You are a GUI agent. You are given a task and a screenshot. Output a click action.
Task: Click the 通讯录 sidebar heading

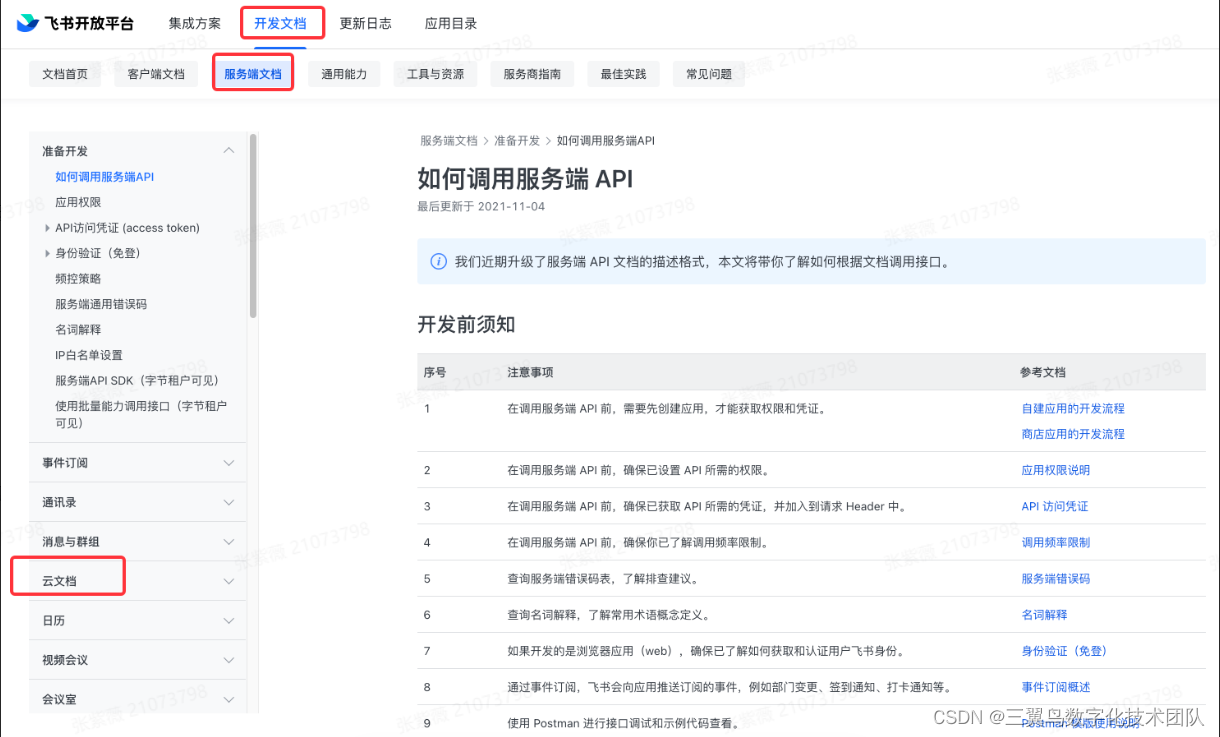click(x=59, y=502)
